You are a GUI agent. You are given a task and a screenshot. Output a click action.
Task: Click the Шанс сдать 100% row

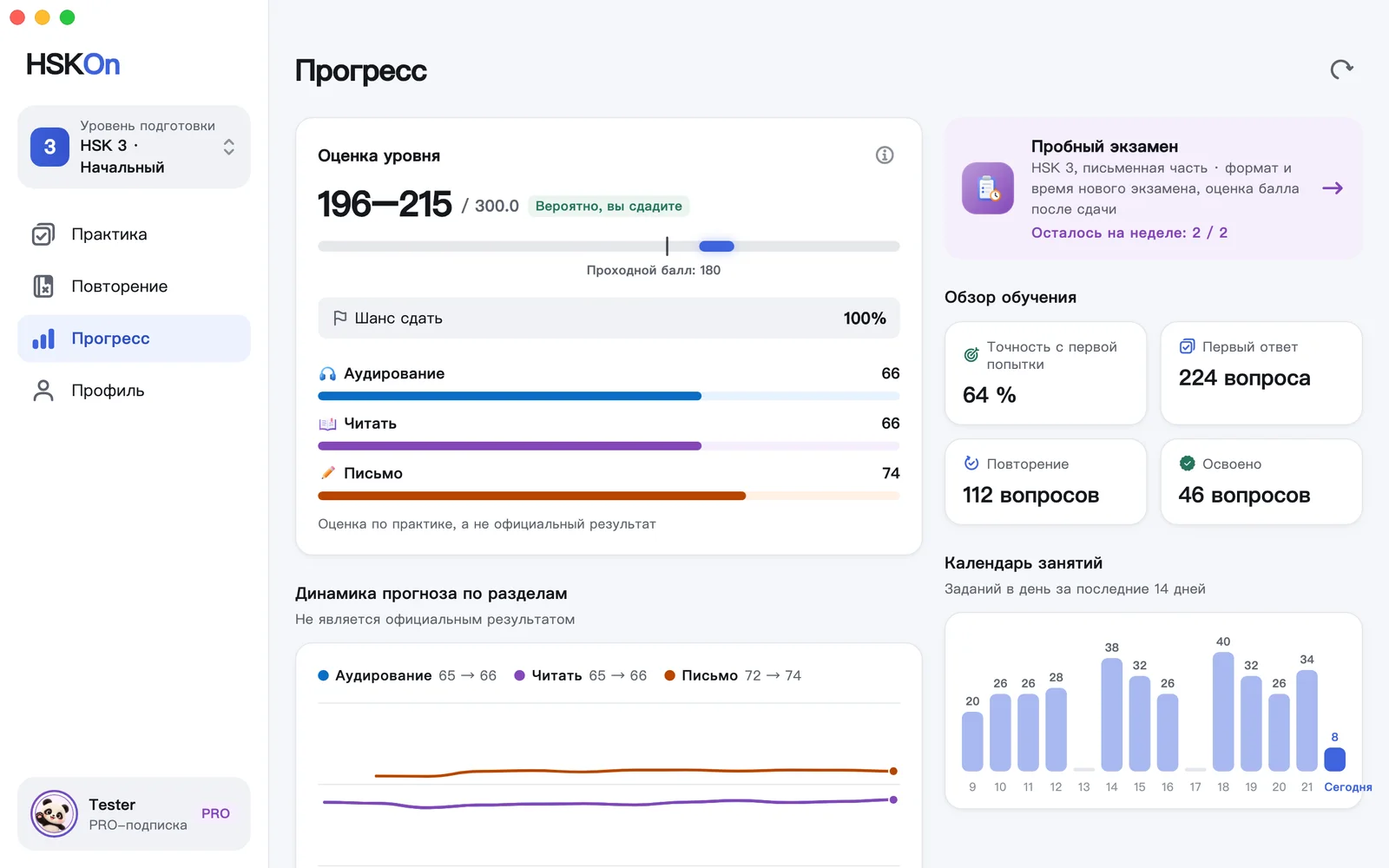[x=609, y=319]
